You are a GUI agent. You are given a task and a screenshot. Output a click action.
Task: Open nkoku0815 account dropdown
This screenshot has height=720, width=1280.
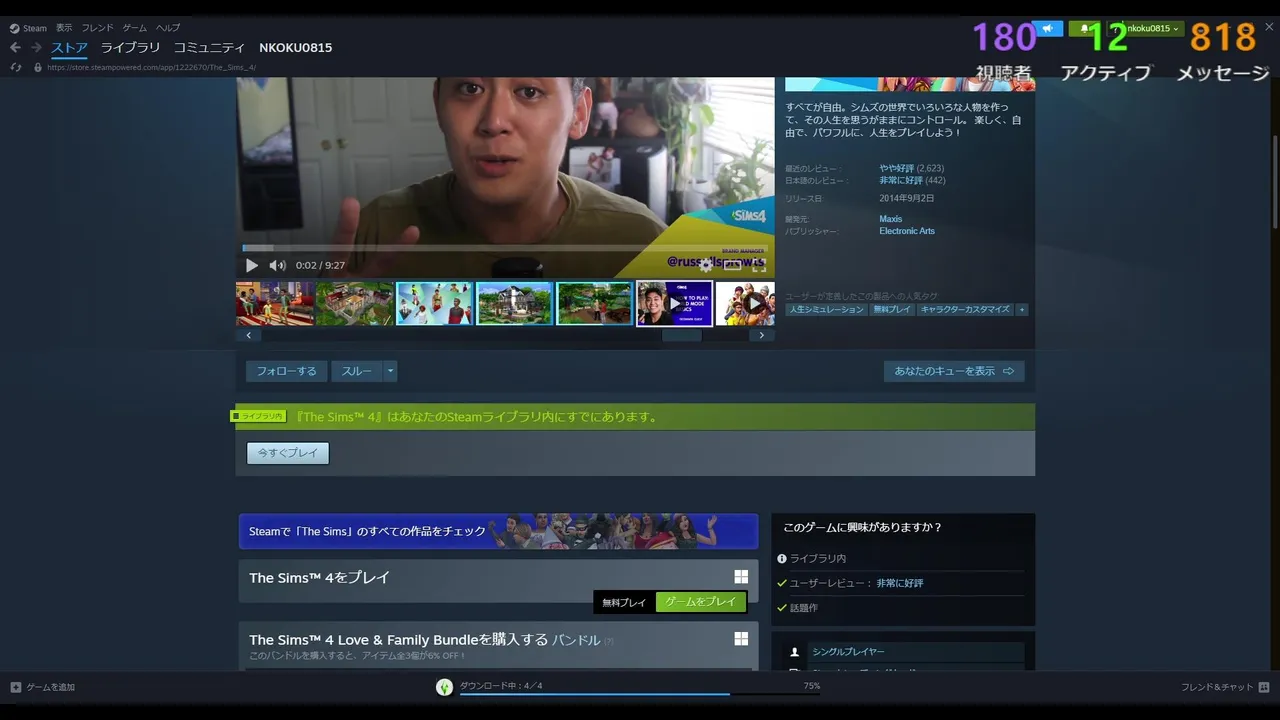click(x=1146, y=29)
